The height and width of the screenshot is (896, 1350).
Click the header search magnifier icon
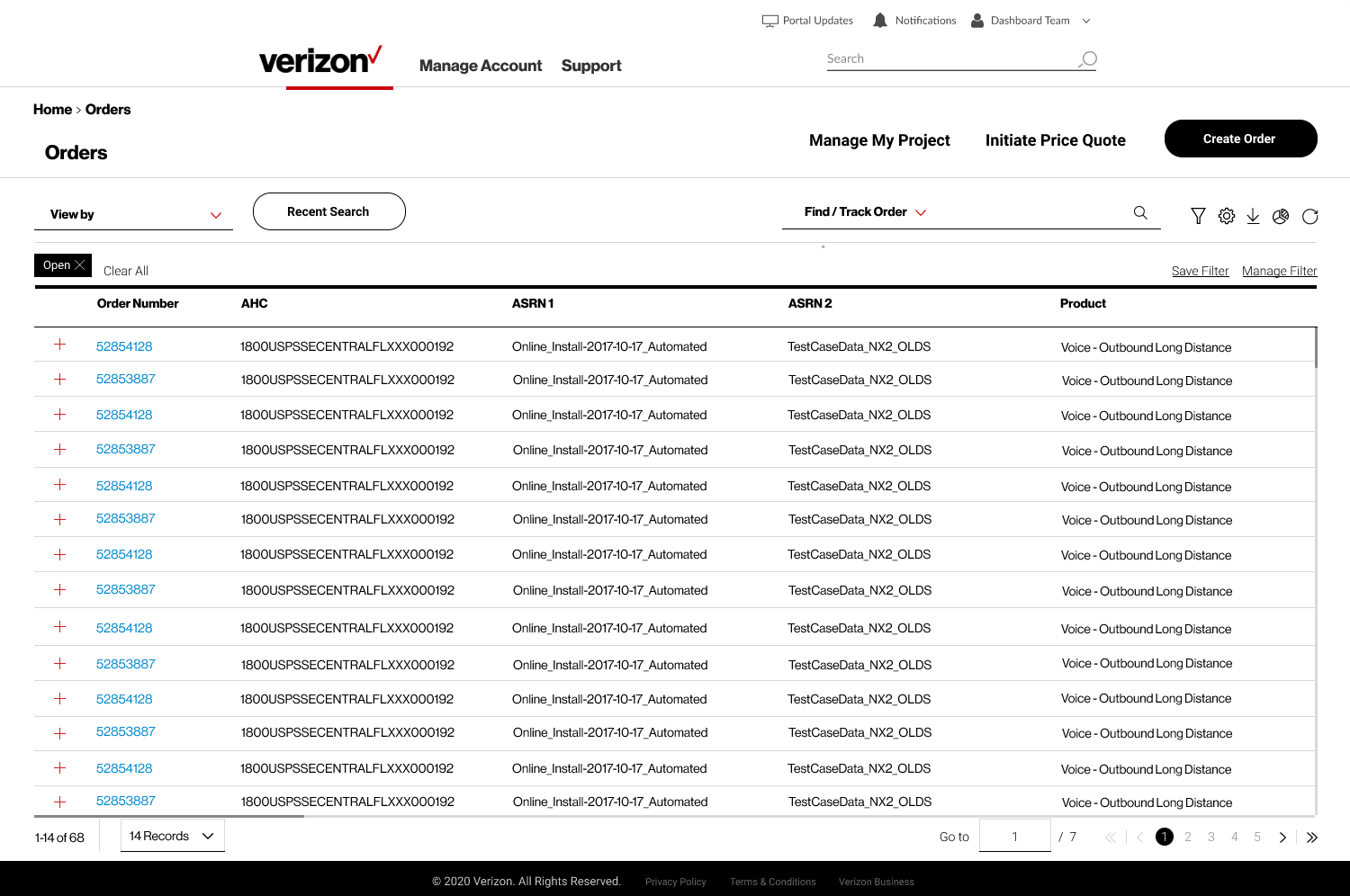point(1088,59)
